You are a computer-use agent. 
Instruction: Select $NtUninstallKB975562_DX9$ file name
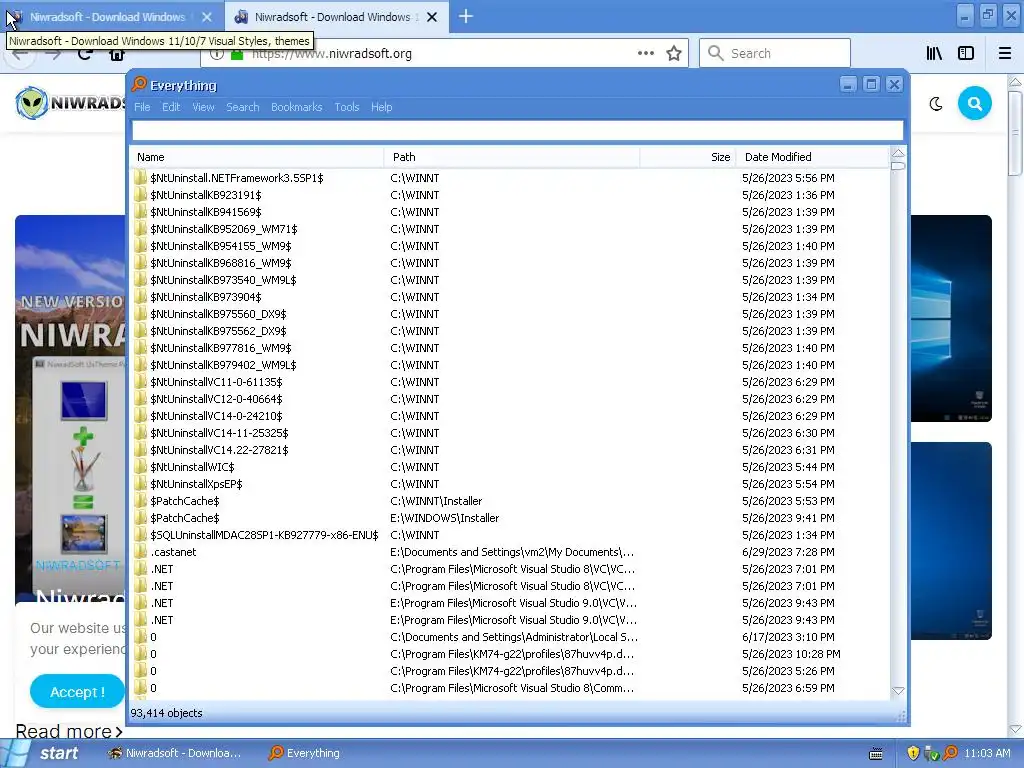[218, 330]
